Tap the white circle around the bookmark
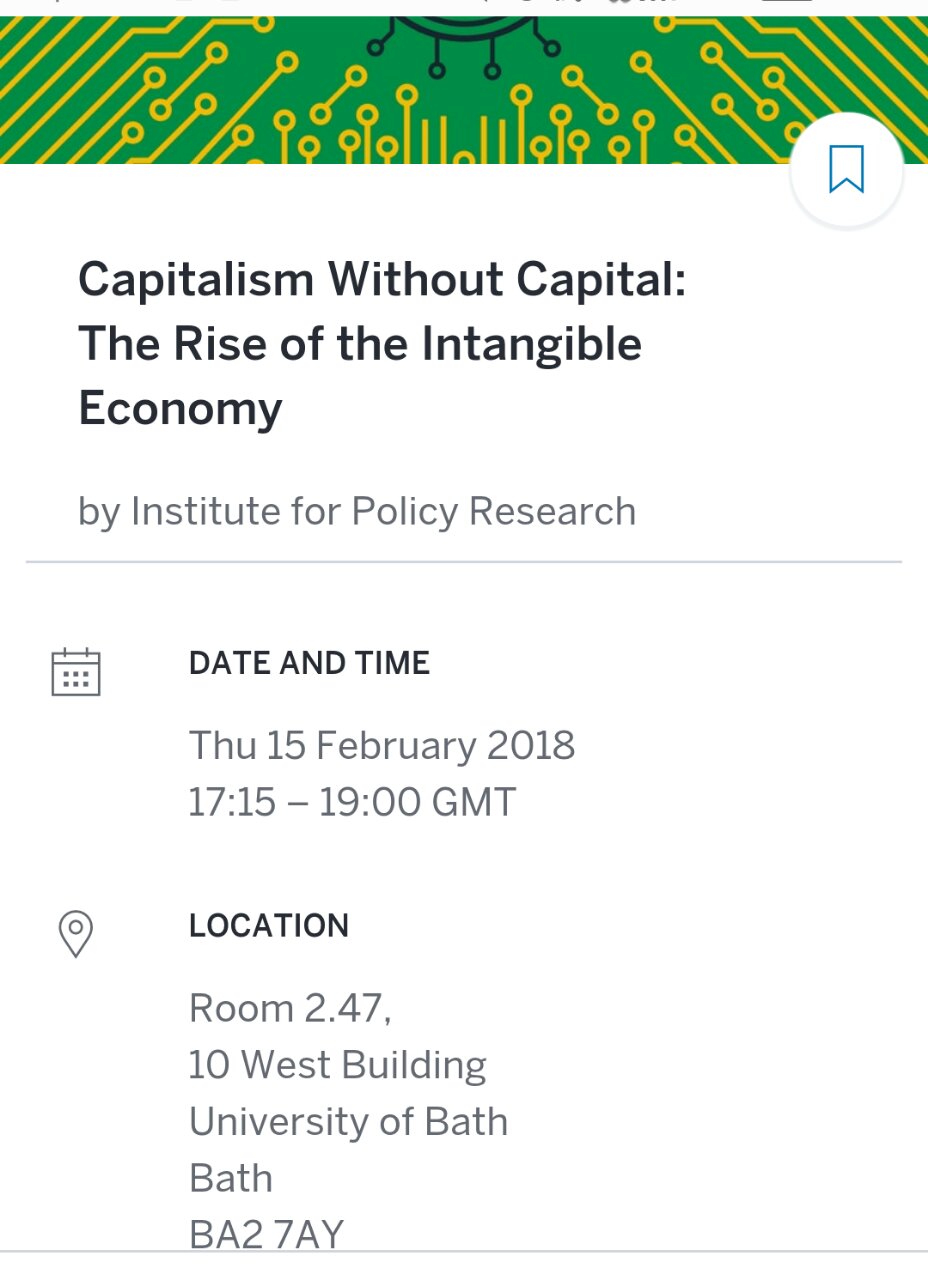Screen dimensions: 928x1280 coord(846,171)
